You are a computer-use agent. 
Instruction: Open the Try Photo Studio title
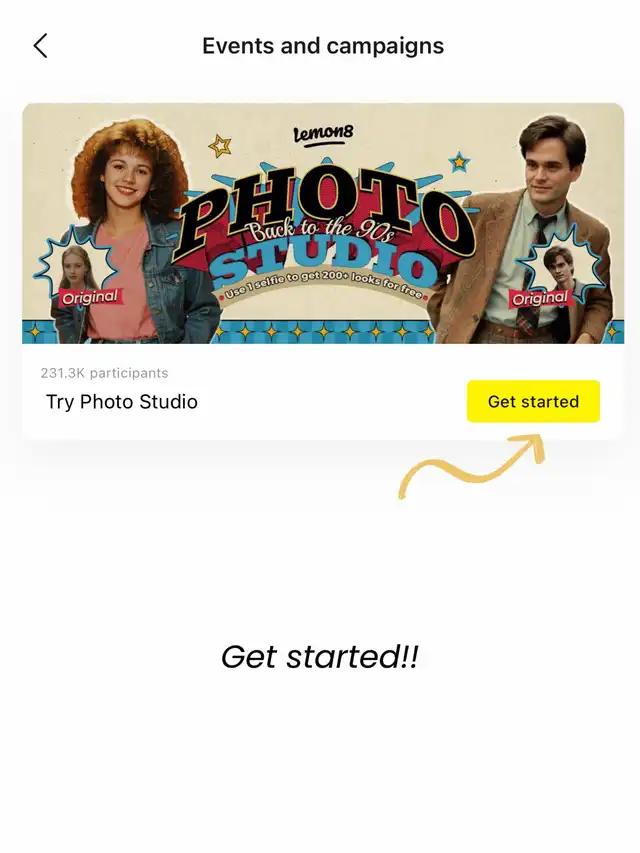click(122, 402)
